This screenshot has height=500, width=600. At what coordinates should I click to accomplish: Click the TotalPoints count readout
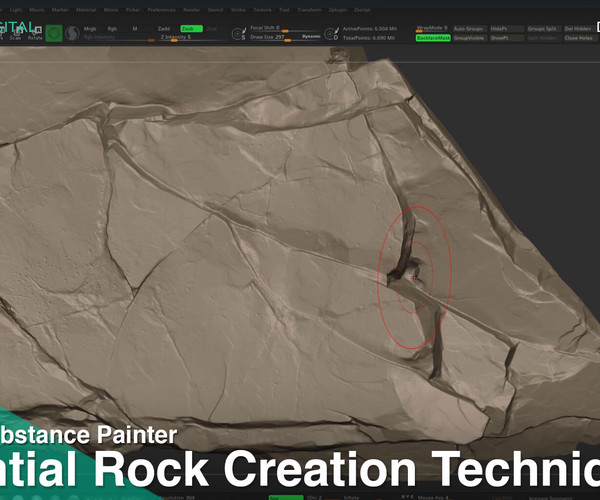point(369,38)
